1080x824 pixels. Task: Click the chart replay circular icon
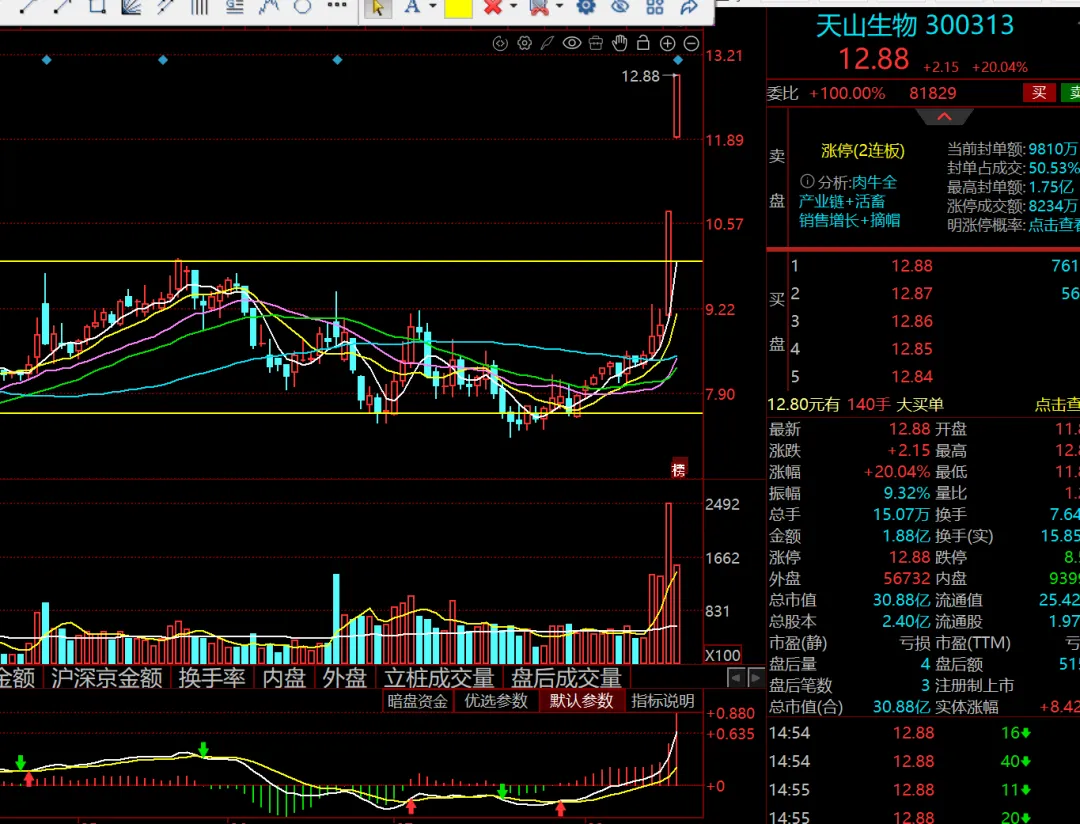[501, 43]
